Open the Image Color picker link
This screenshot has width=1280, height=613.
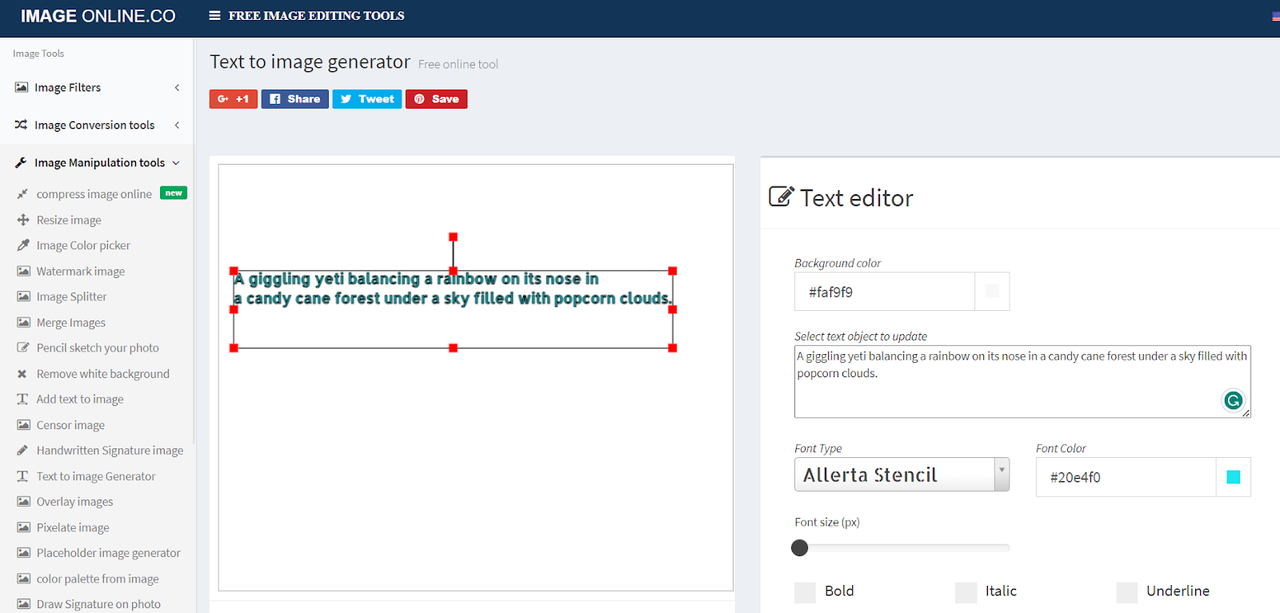tap(83, 245)
